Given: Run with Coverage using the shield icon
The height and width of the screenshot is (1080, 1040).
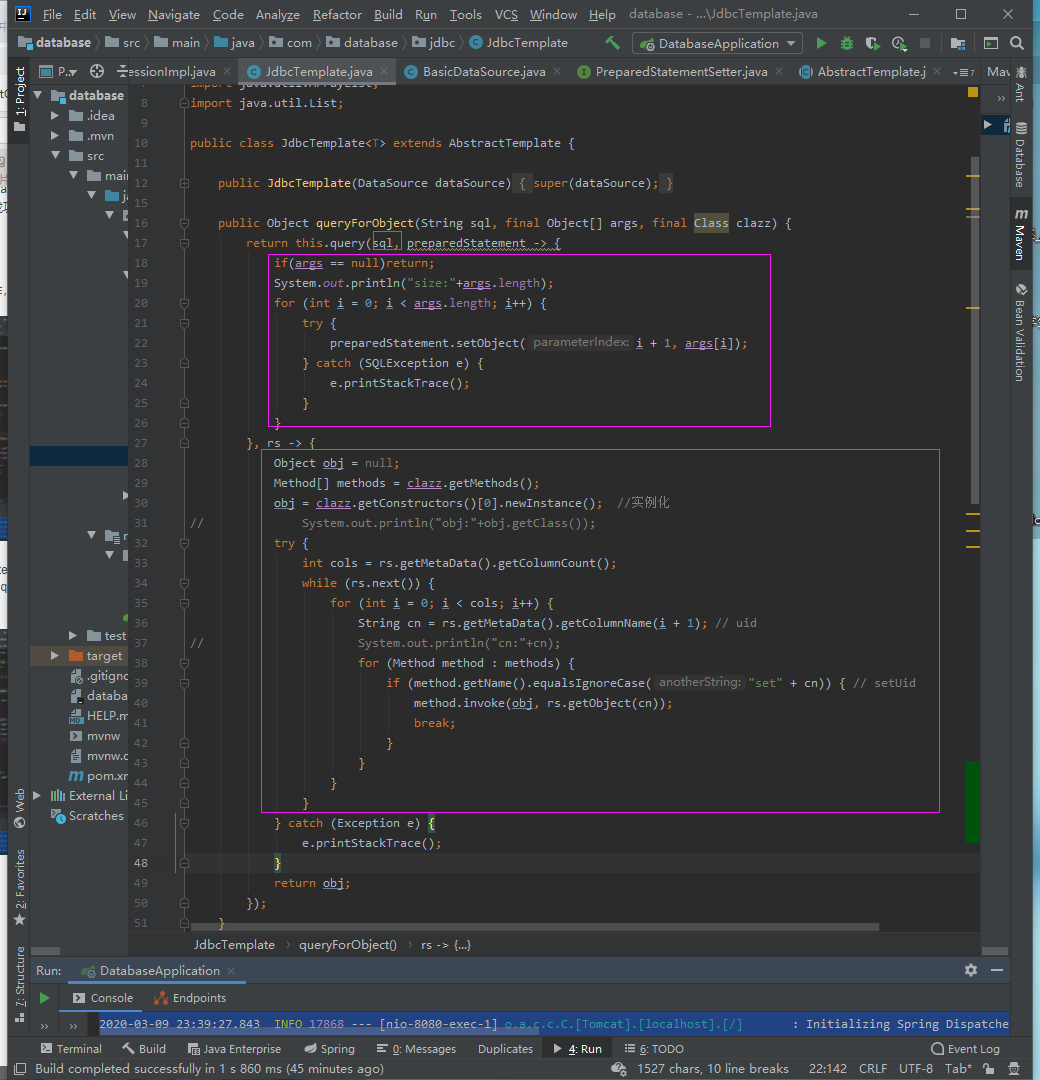Looking at the screenshot, I should pos(873,43).
